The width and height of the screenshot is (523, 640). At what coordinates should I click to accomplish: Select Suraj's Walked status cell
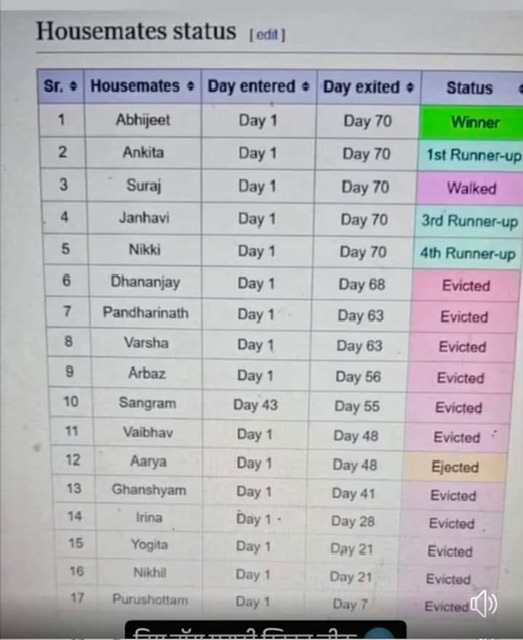[x=470, y=188]
